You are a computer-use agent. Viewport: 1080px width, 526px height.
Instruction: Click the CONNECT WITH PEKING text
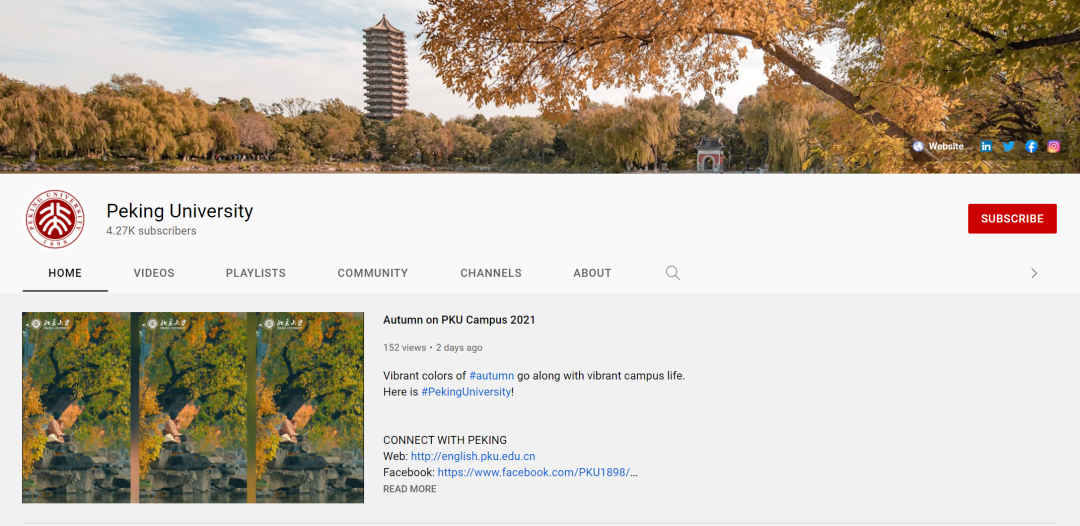(x=445, y=440)
